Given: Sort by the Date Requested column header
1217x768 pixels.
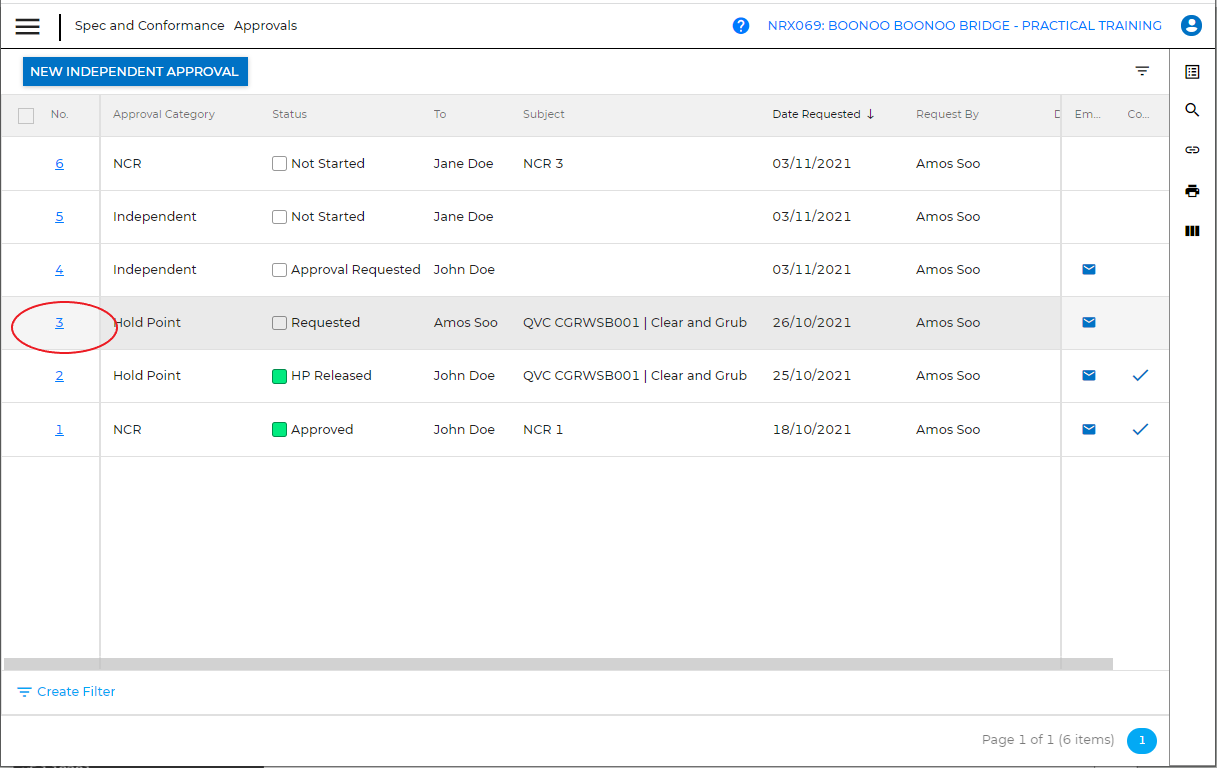Looking at the screenshot, I should click(816, 114).
